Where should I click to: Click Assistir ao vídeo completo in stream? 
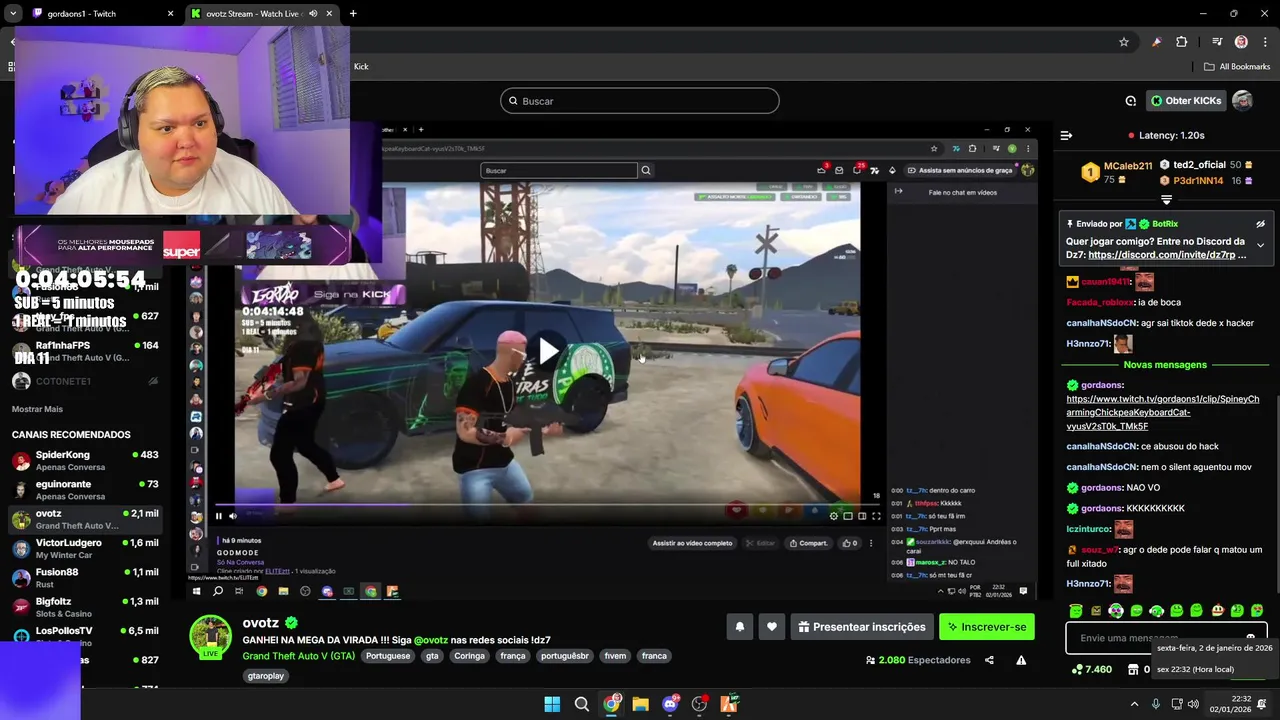[x=692, y=543]
